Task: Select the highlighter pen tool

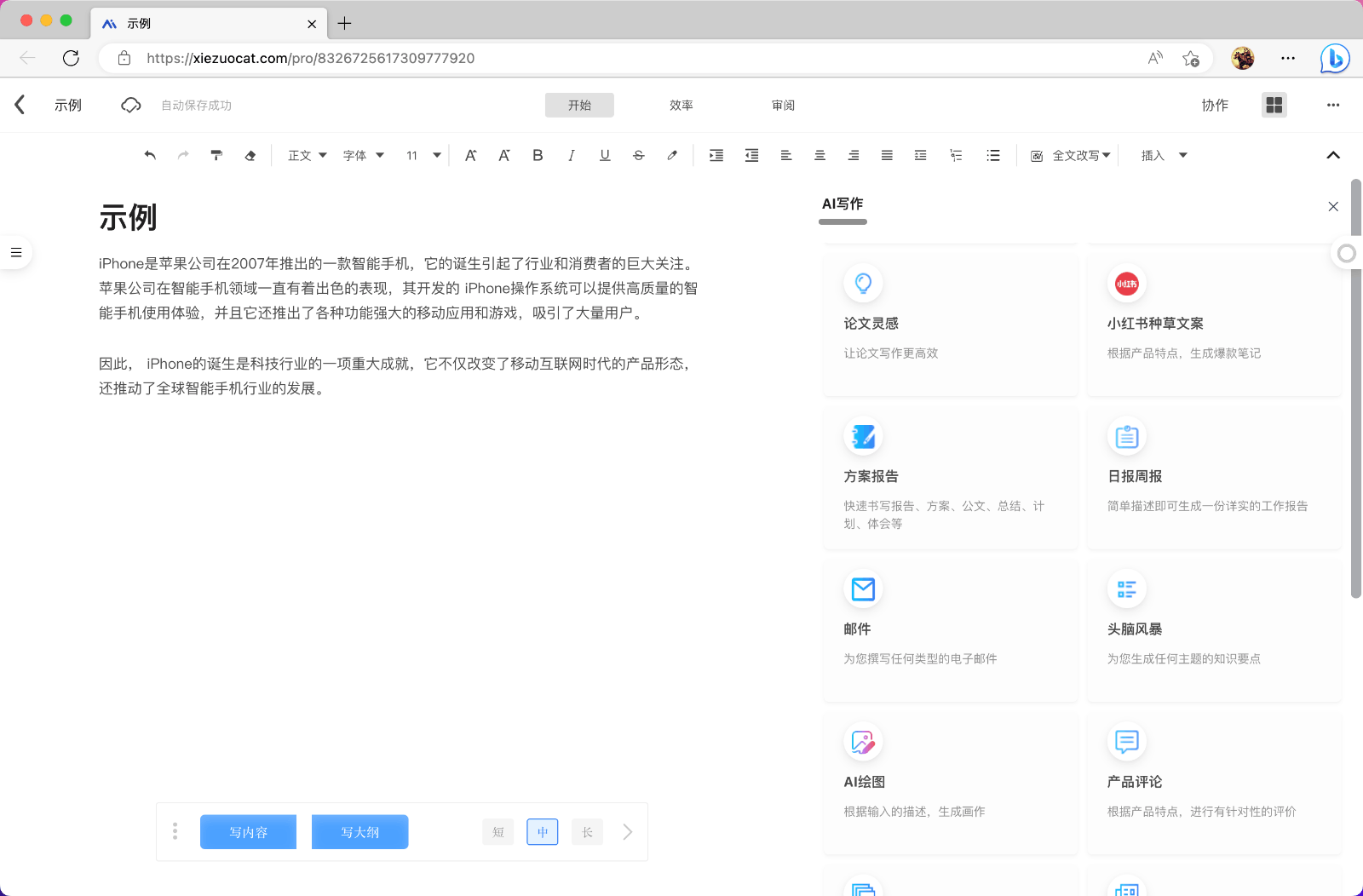Action: [672, 155]
